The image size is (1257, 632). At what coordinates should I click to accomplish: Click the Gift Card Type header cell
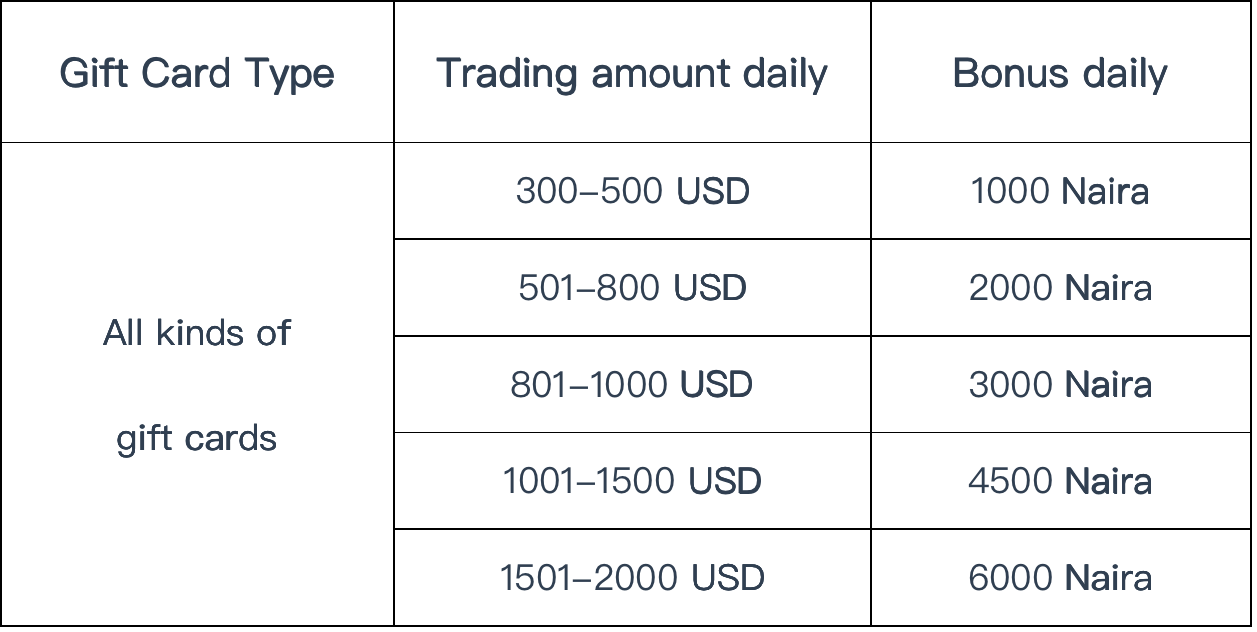point(197,72)
